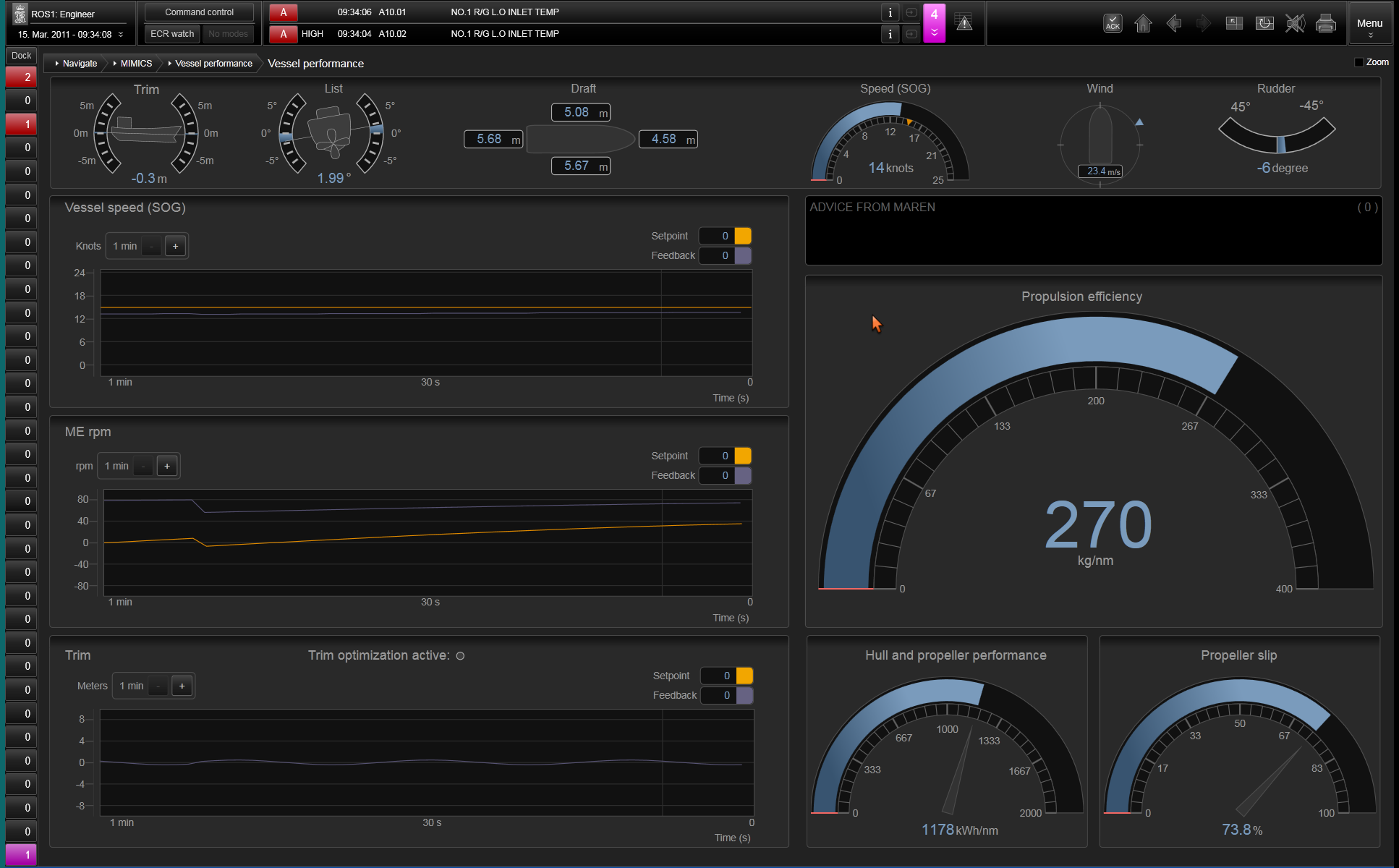Click the back arrow navigation icon
Image resolution: width=1399 pixels, height=868 pixels.
click(1173, 23)
